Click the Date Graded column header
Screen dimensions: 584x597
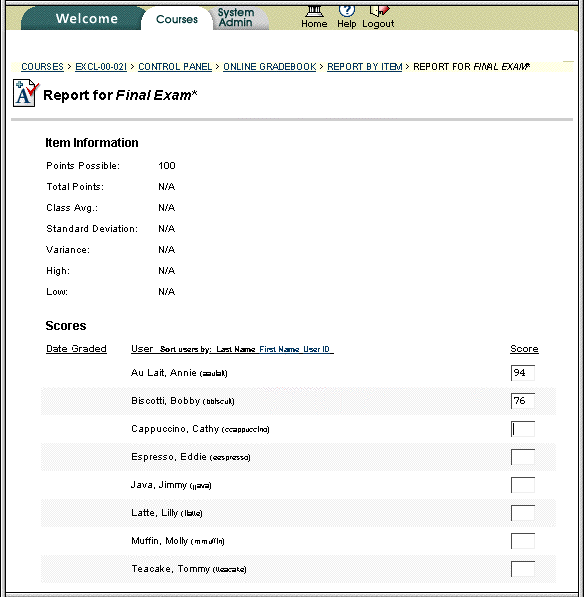76,349
